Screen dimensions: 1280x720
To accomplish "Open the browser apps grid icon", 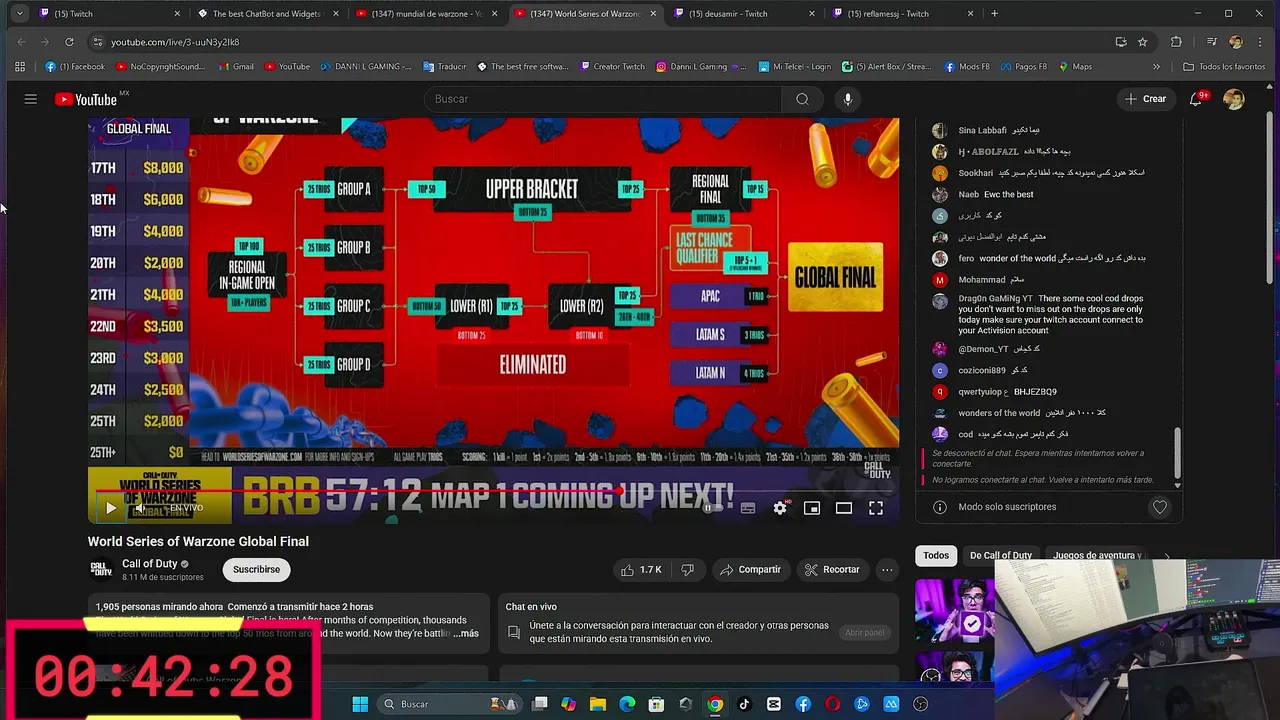I will [x=20, y=67].
